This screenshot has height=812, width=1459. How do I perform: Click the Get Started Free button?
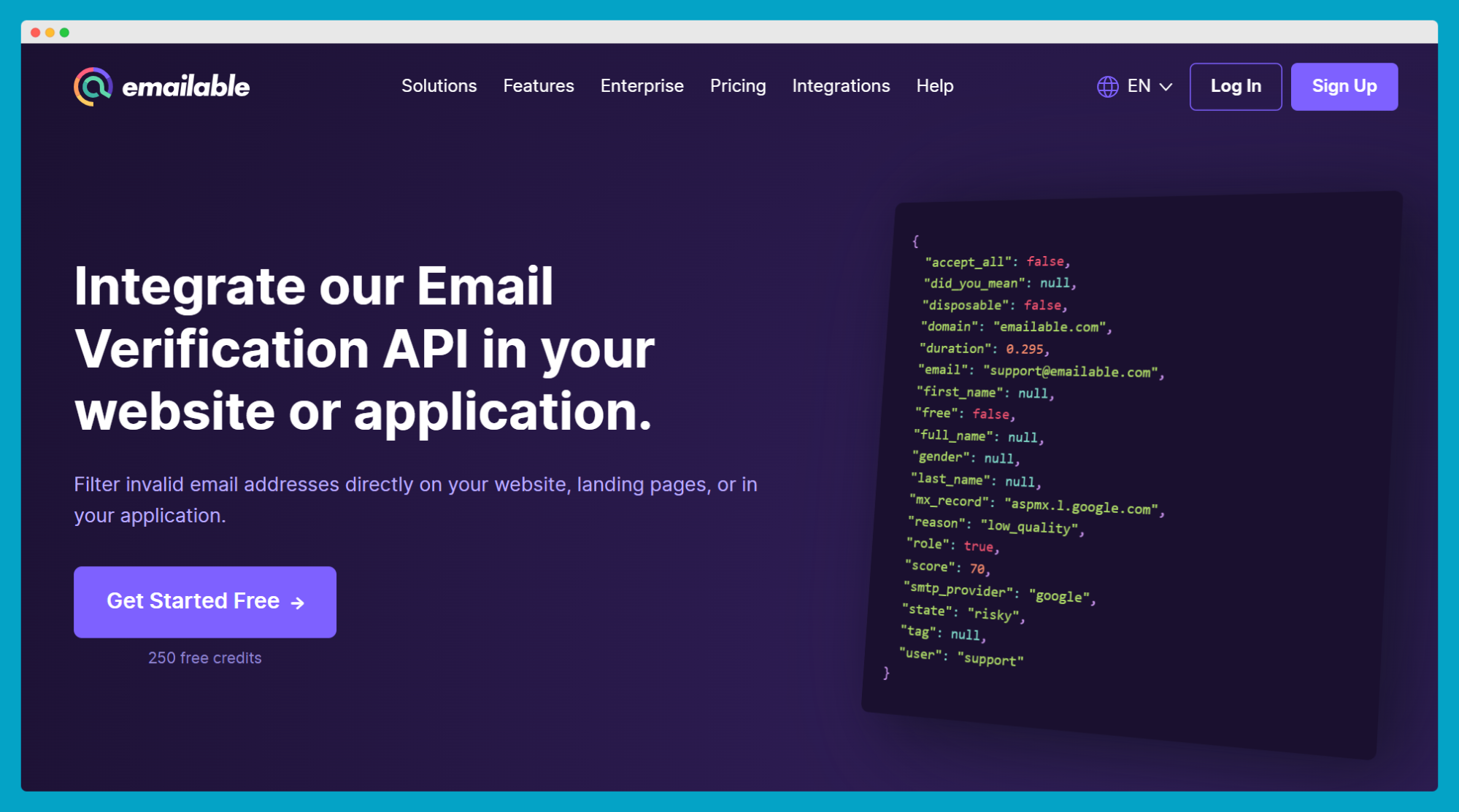click(204, 600)
